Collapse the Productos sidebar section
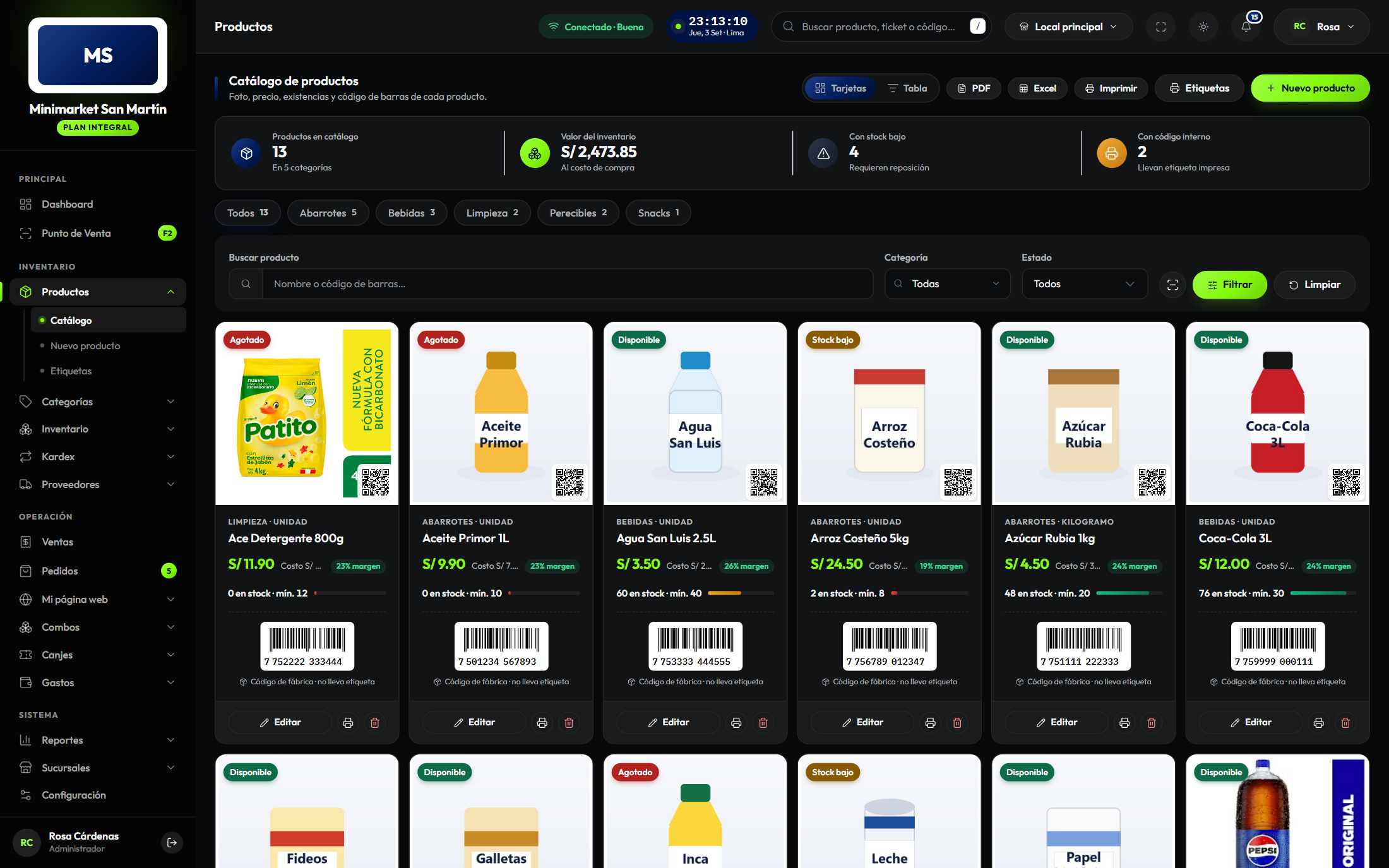Image resolution: width=1389 pixels, height=868 pixels. coord(170,292)
